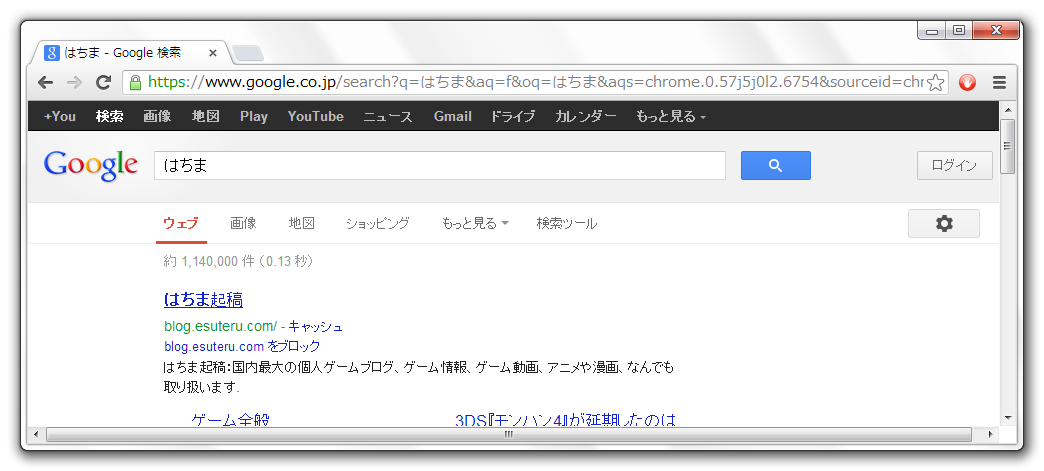Open +You in the black bar
This screenshot has width=1044, height=471.
[x=60, y=117]
